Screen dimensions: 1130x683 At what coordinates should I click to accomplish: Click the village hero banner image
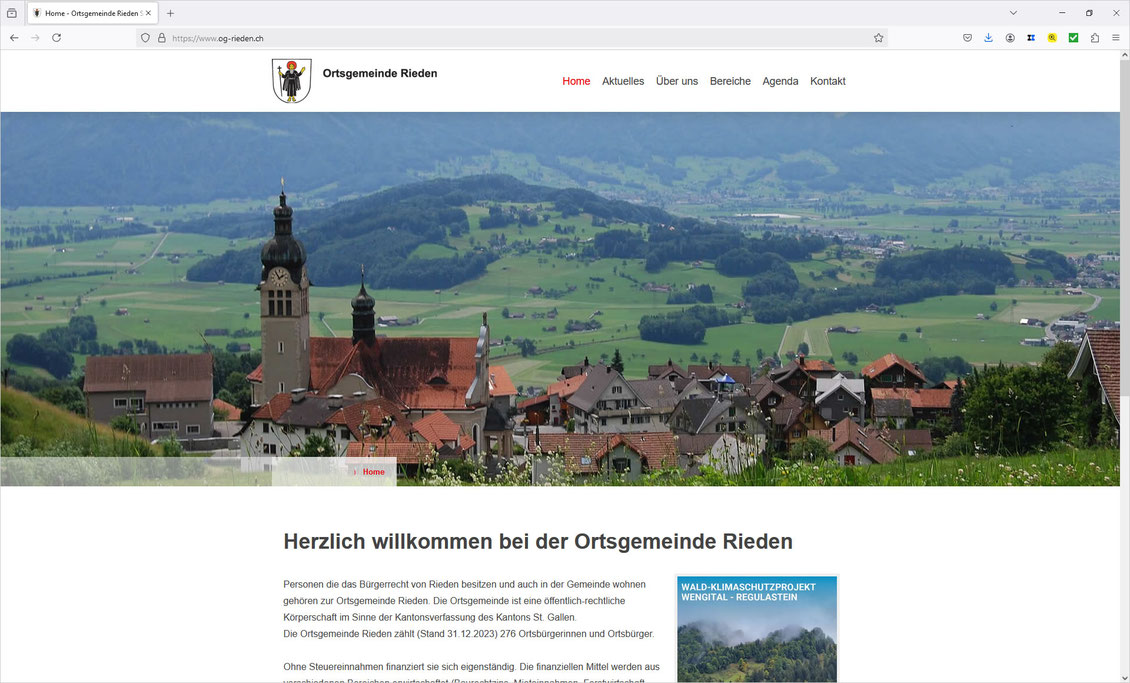coord(560,299)
